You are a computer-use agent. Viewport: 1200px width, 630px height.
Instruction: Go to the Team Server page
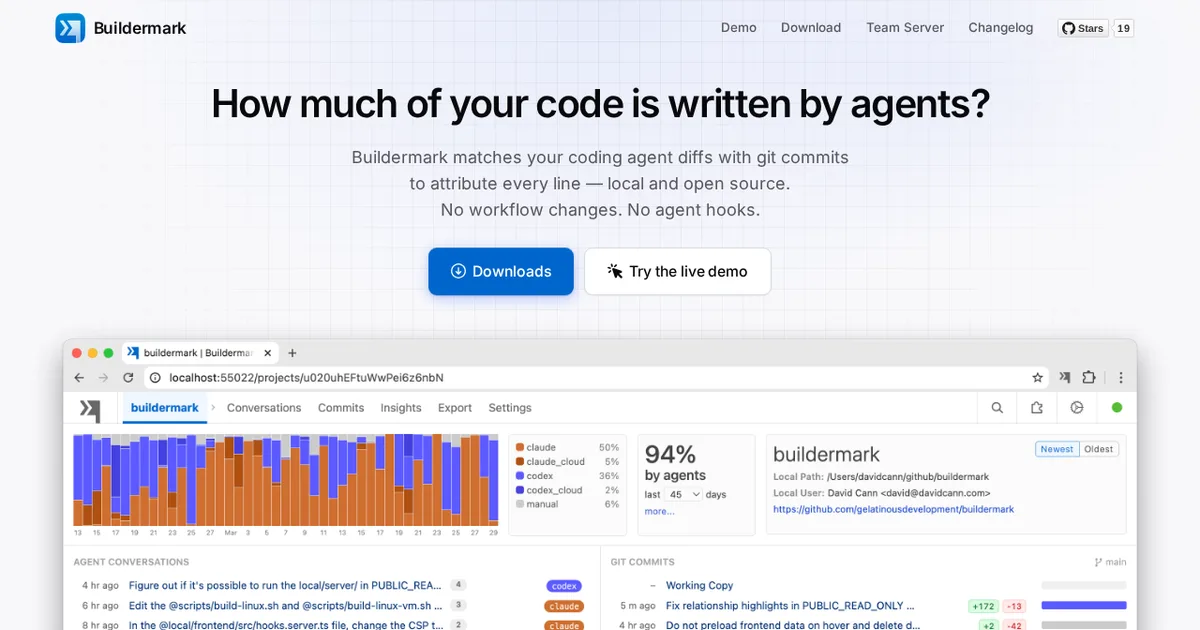click(905, 28)
